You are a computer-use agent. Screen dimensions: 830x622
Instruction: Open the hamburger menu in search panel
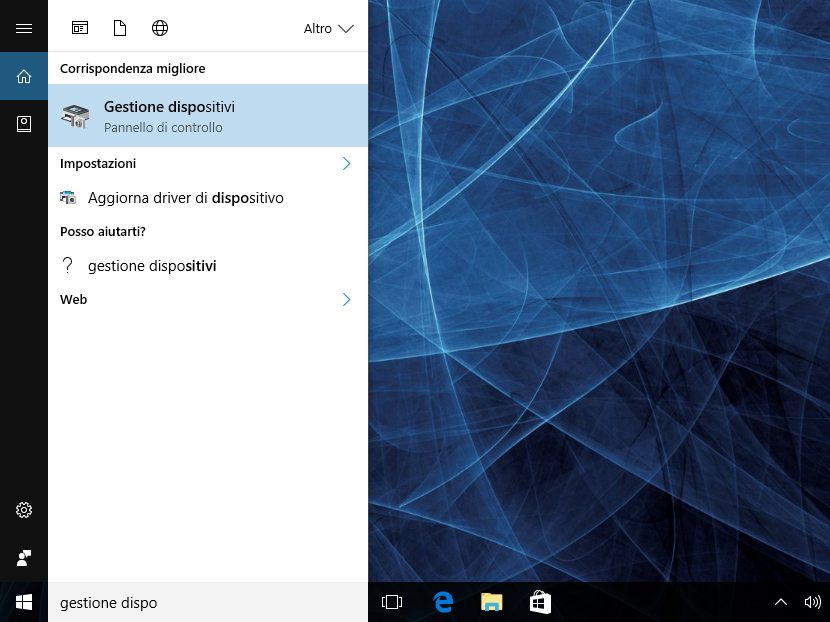coord(24,28)
